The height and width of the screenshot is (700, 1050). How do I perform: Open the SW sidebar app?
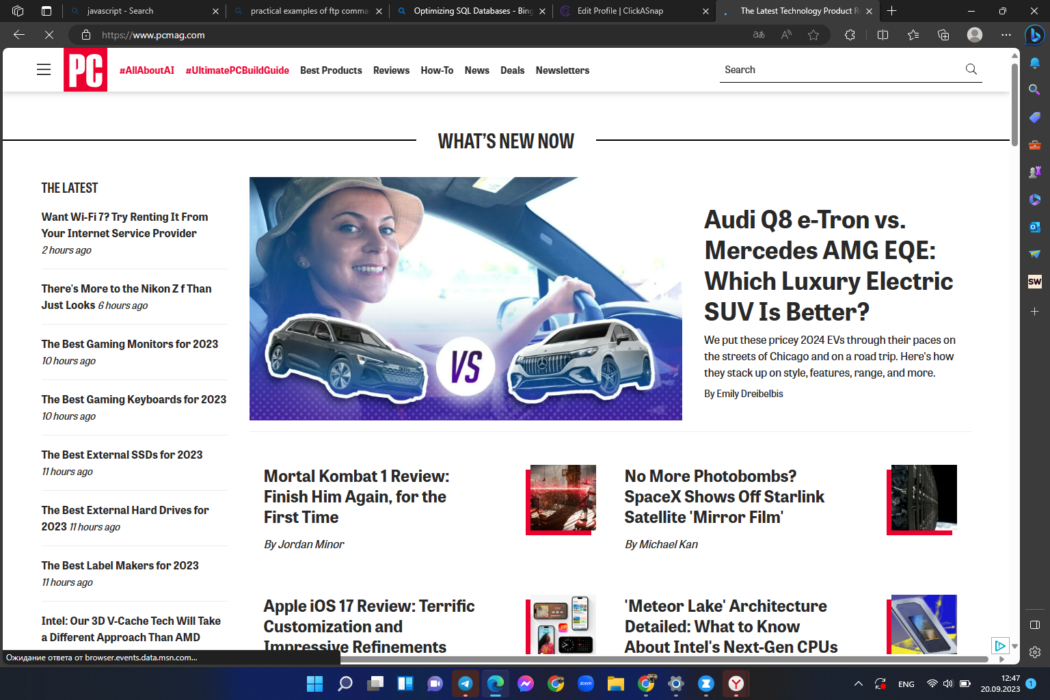coord(1035,281)
